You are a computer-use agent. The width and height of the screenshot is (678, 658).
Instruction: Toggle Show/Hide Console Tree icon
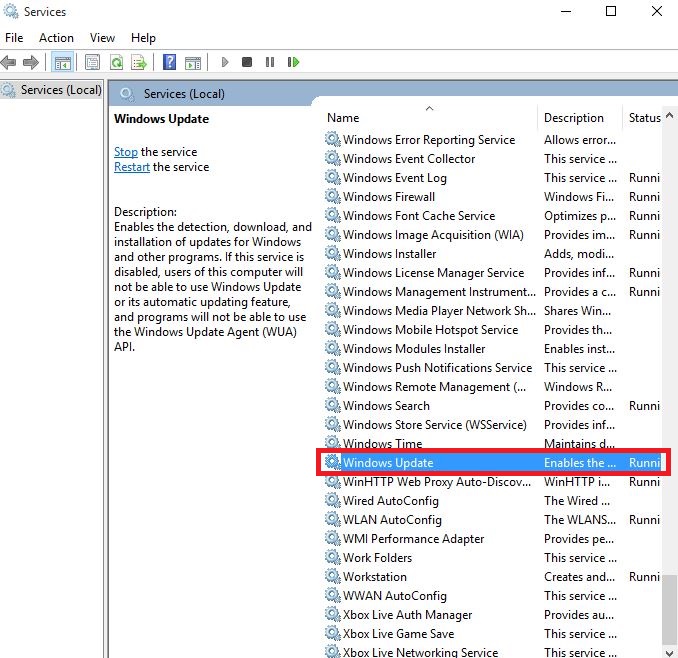tap(63, 63)
